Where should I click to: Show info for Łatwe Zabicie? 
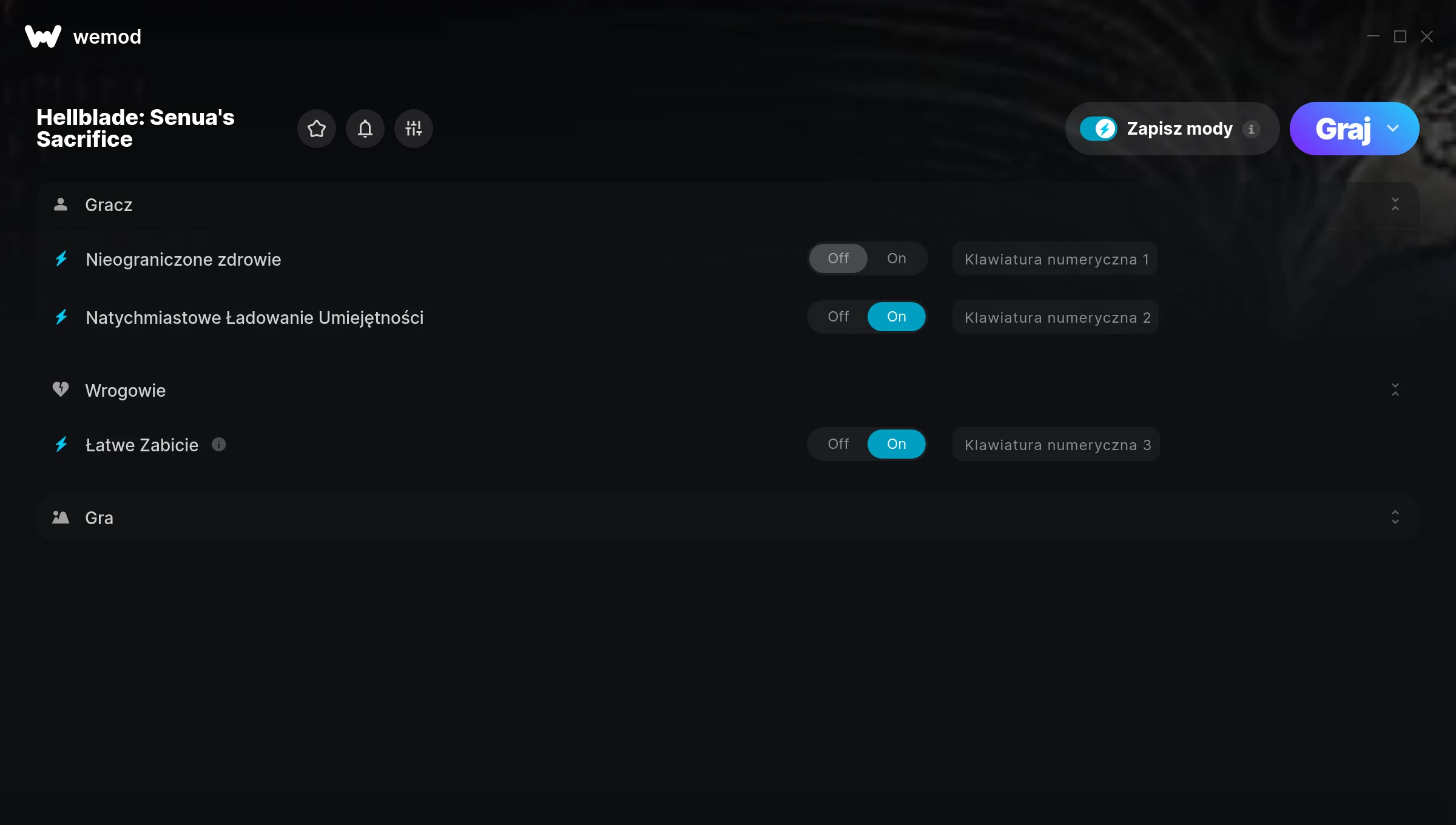tap(219, 445)
